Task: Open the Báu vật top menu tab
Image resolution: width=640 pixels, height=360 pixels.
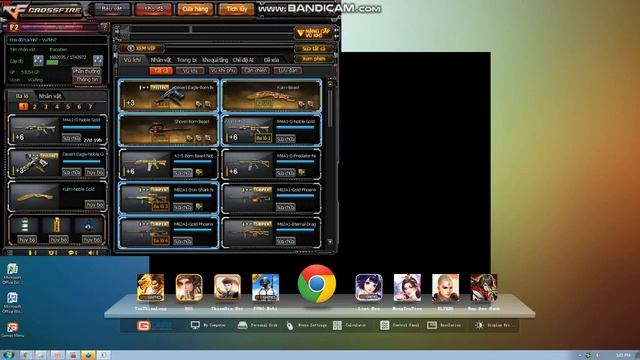Action: point(112,9)
